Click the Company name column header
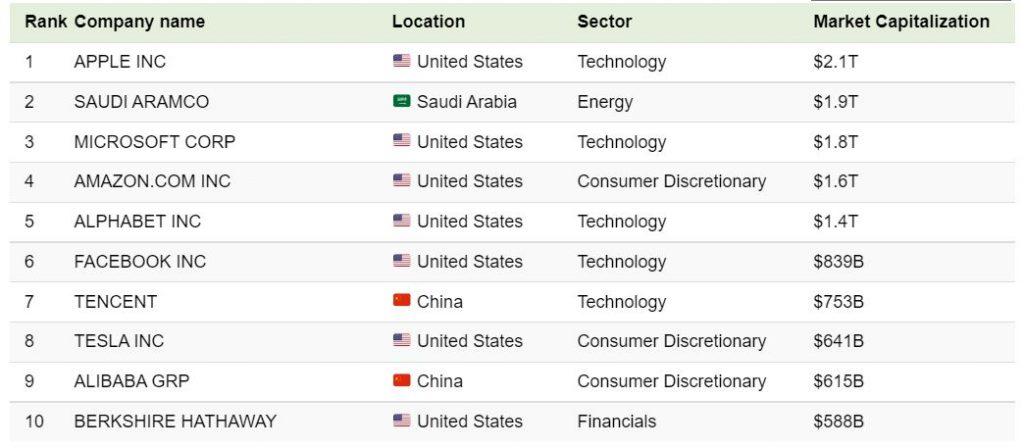 click(x=139, y=22)
